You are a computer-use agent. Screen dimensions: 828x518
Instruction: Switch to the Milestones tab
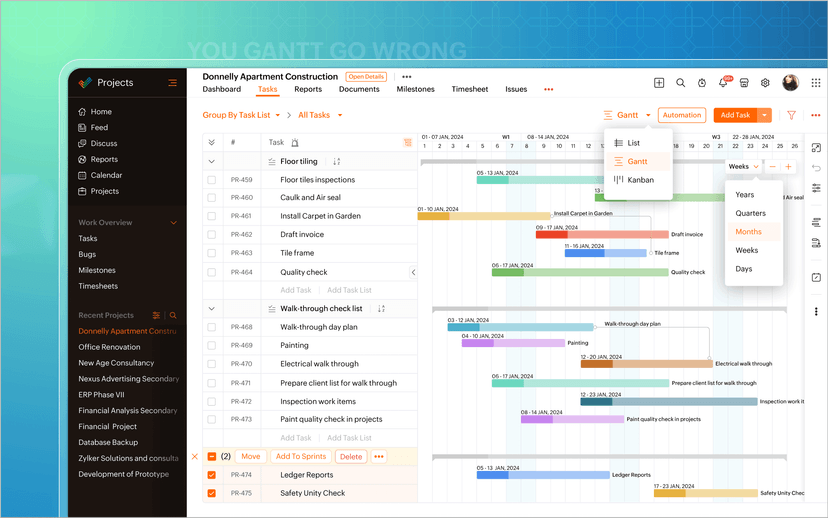point(416,89)
